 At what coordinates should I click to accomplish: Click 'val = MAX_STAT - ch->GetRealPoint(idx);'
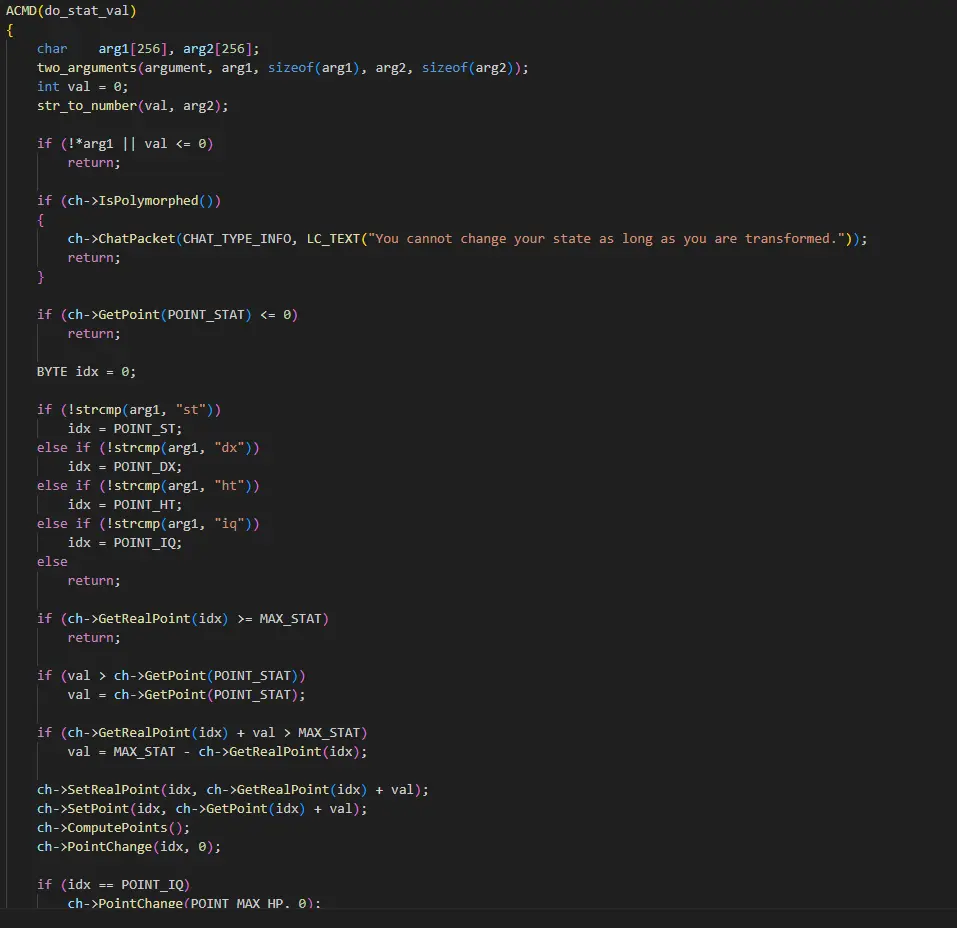pos(217,751)
